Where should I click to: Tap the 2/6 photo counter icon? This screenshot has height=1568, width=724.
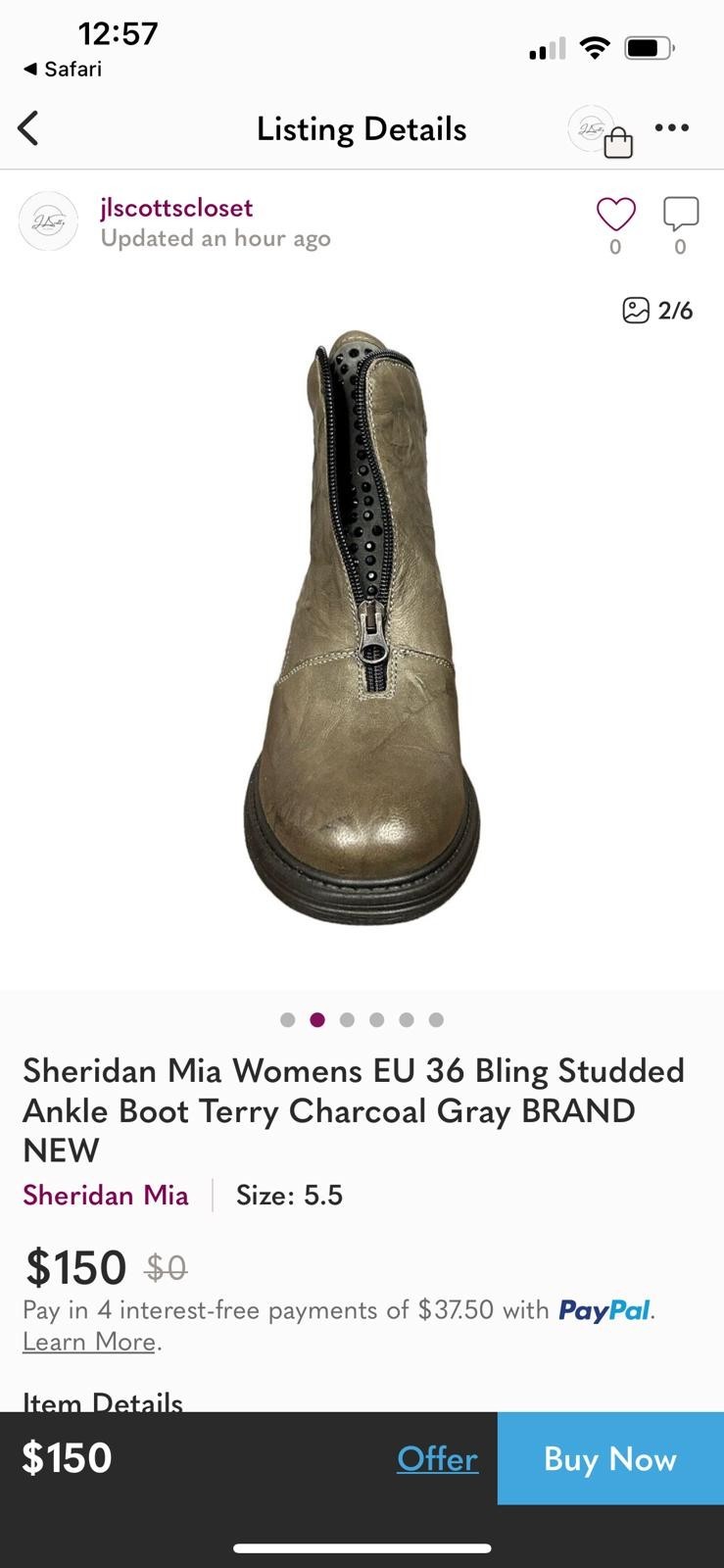[657, 311]
